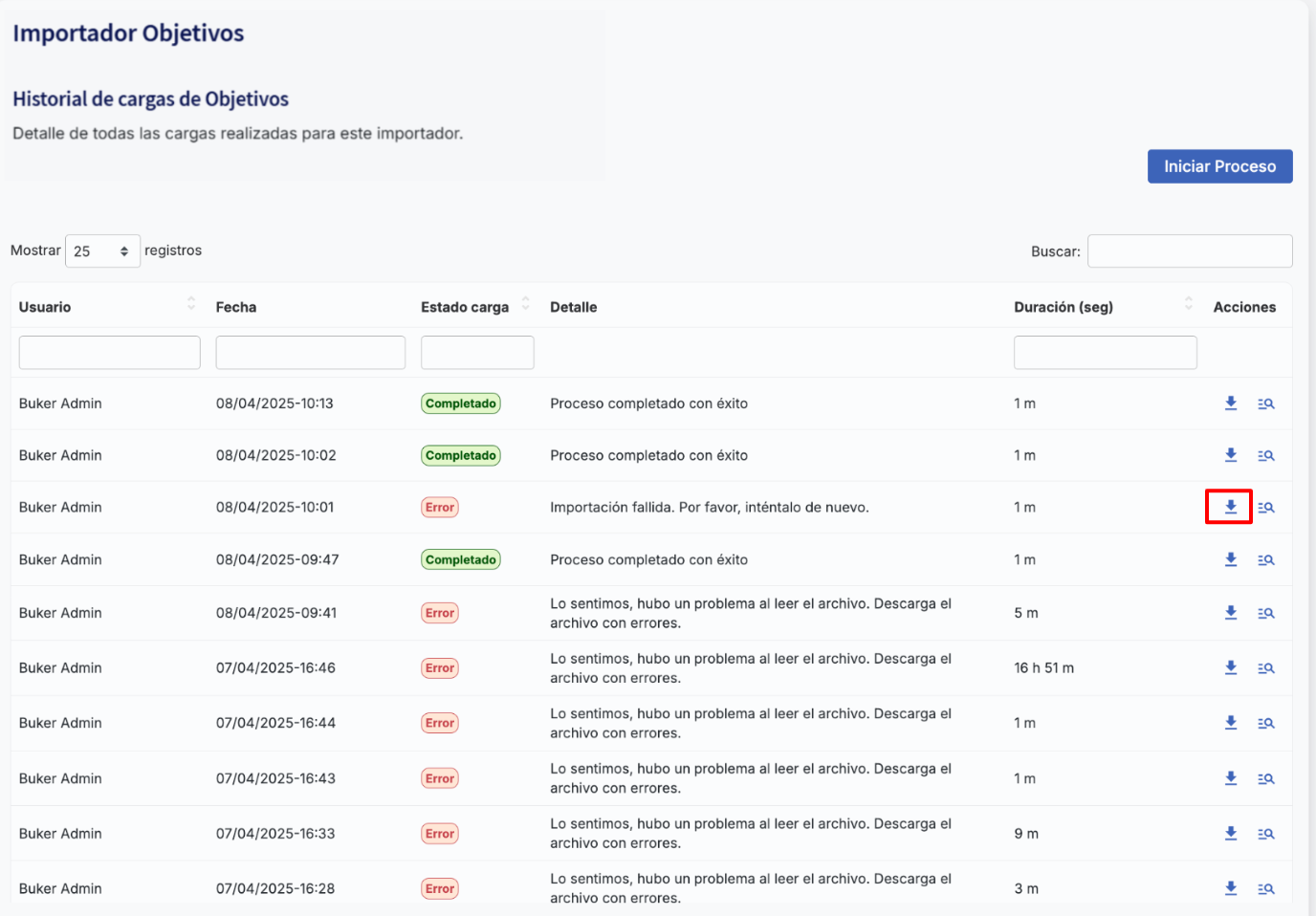View details of 07/04/2025-16:43 upload
The height and width of the screenshot is (916, 1316).
pos(1266,778)
